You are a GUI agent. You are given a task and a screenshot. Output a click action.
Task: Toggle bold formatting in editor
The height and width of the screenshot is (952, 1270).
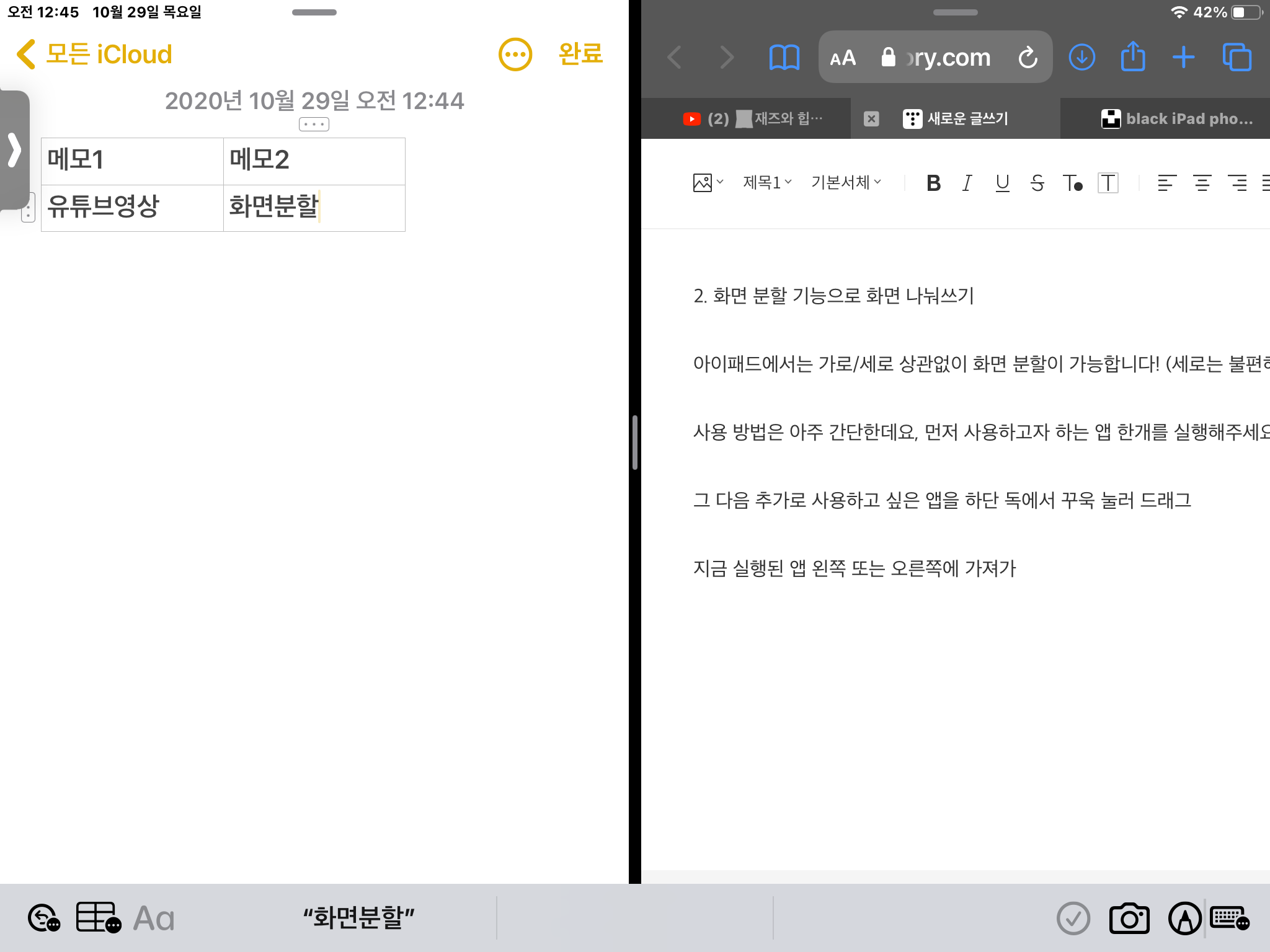[x=933, y=183]
